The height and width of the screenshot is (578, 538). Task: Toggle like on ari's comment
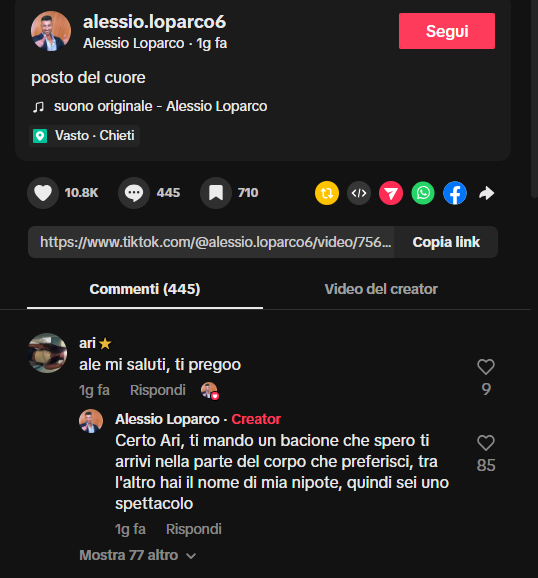pyautogui.click(x=486, y=367)
